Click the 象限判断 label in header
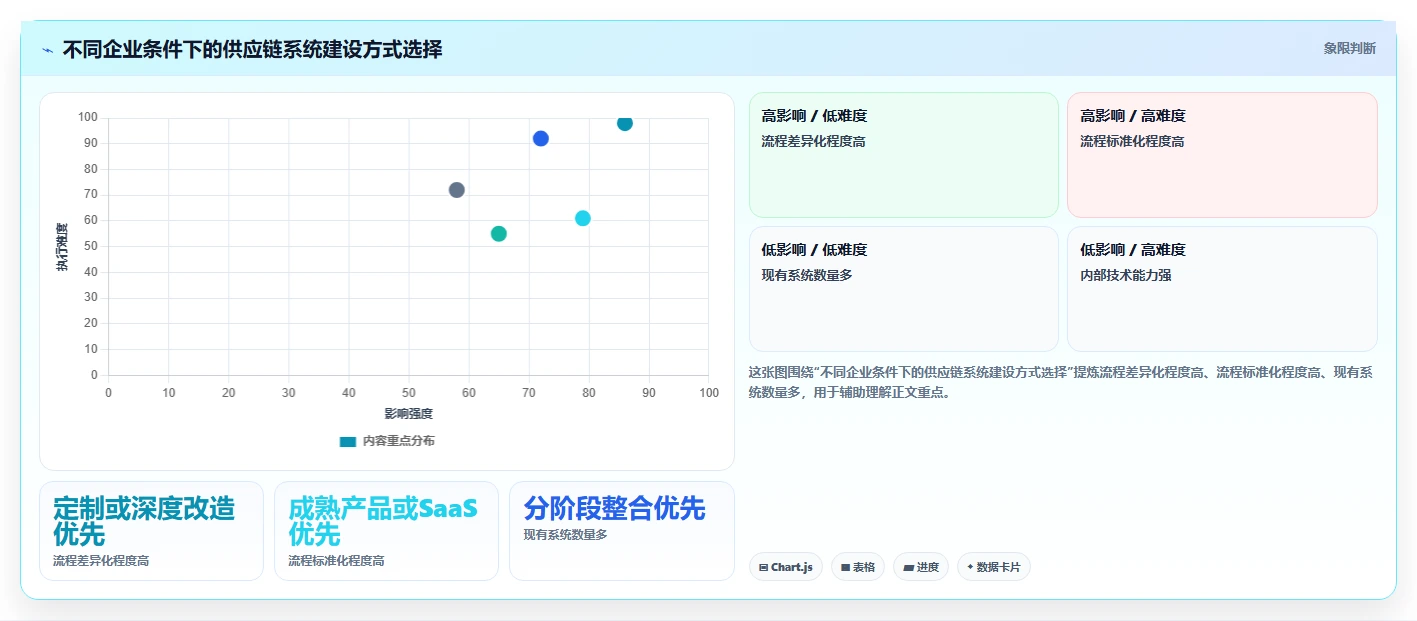This screenshot has width=1417, height=621. [x=1349, y=48]
